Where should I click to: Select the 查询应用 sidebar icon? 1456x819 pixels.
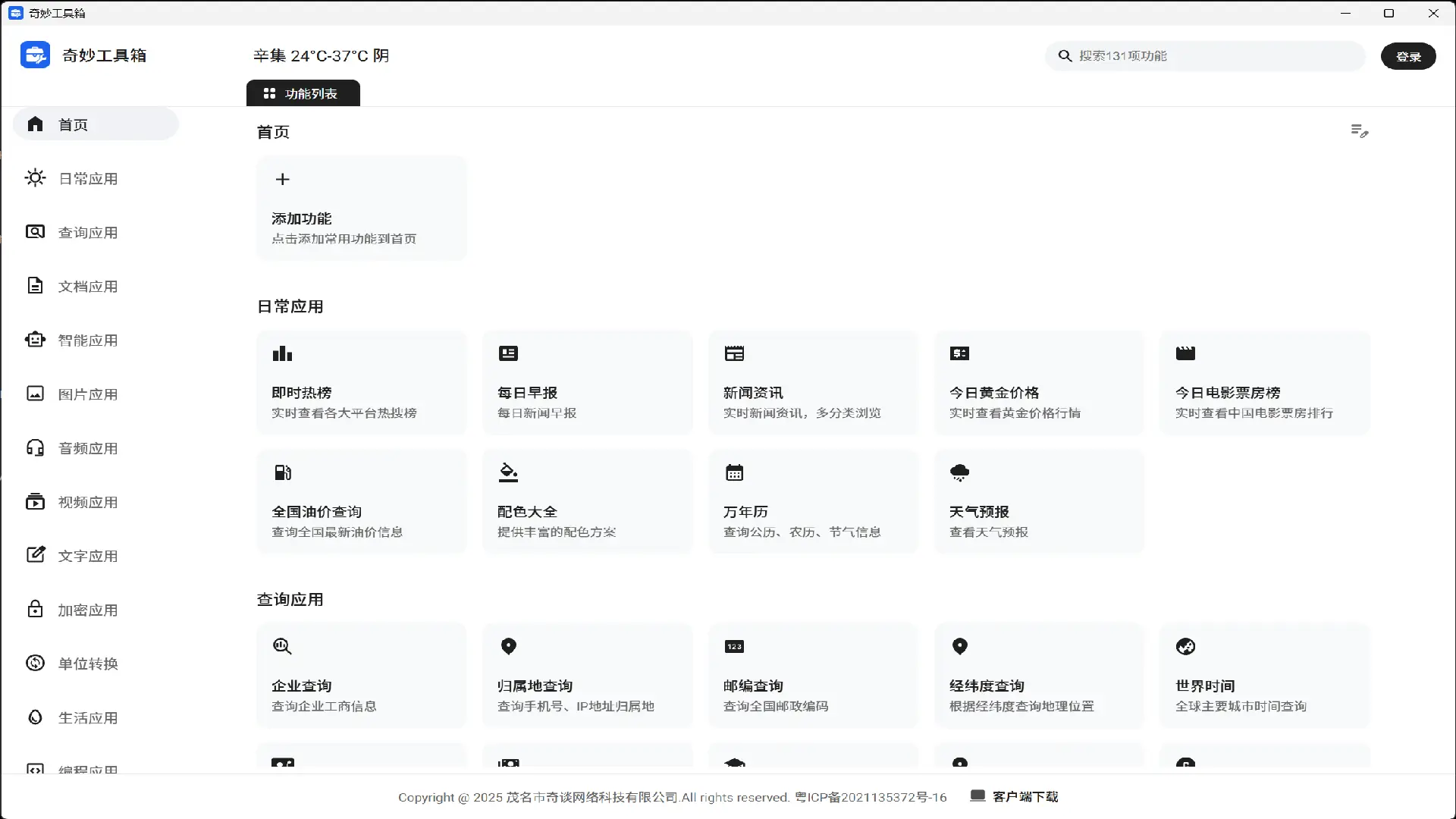36,231
